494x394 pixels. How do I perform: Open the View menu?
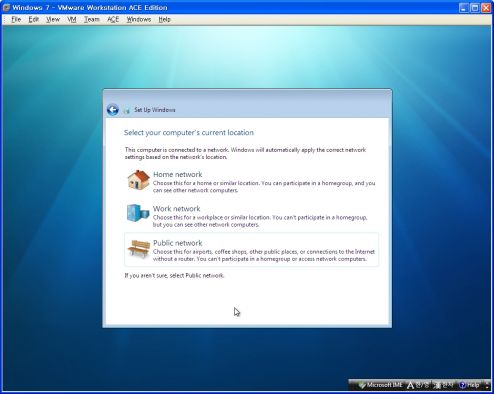[x=53, y=19]
